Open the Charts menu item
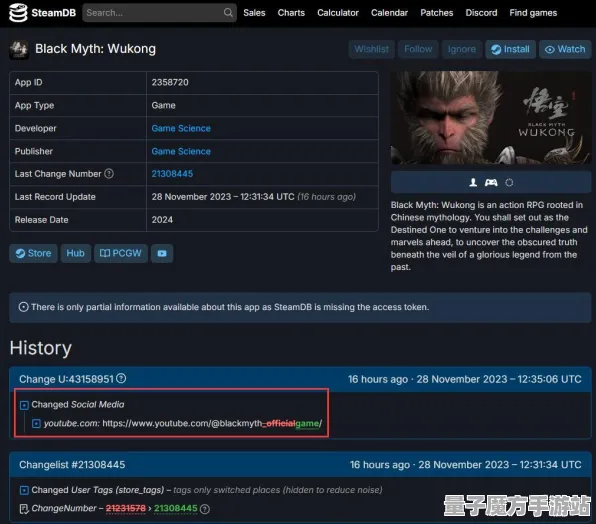The height and width of the screenshot is (524, 596). pyautogui.click(x=291, y=13)
